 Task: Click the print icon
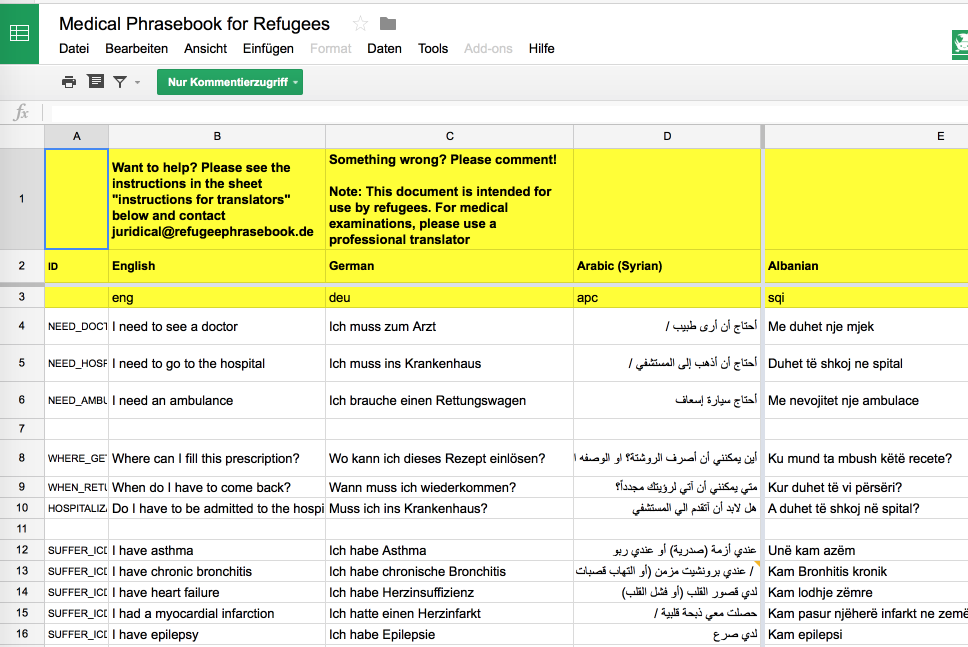pos(68,82)
